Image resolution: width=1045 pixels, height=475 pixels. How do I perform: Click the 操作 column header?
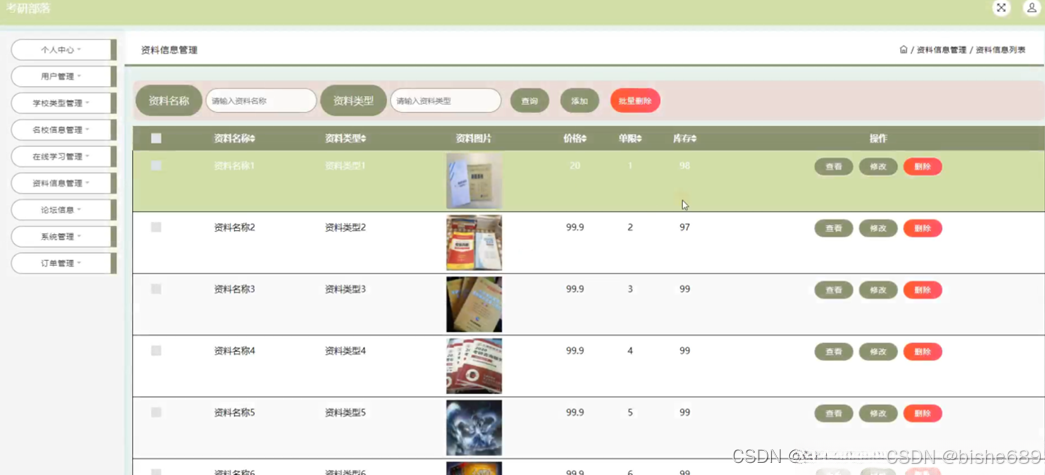(x=878, y=139)
